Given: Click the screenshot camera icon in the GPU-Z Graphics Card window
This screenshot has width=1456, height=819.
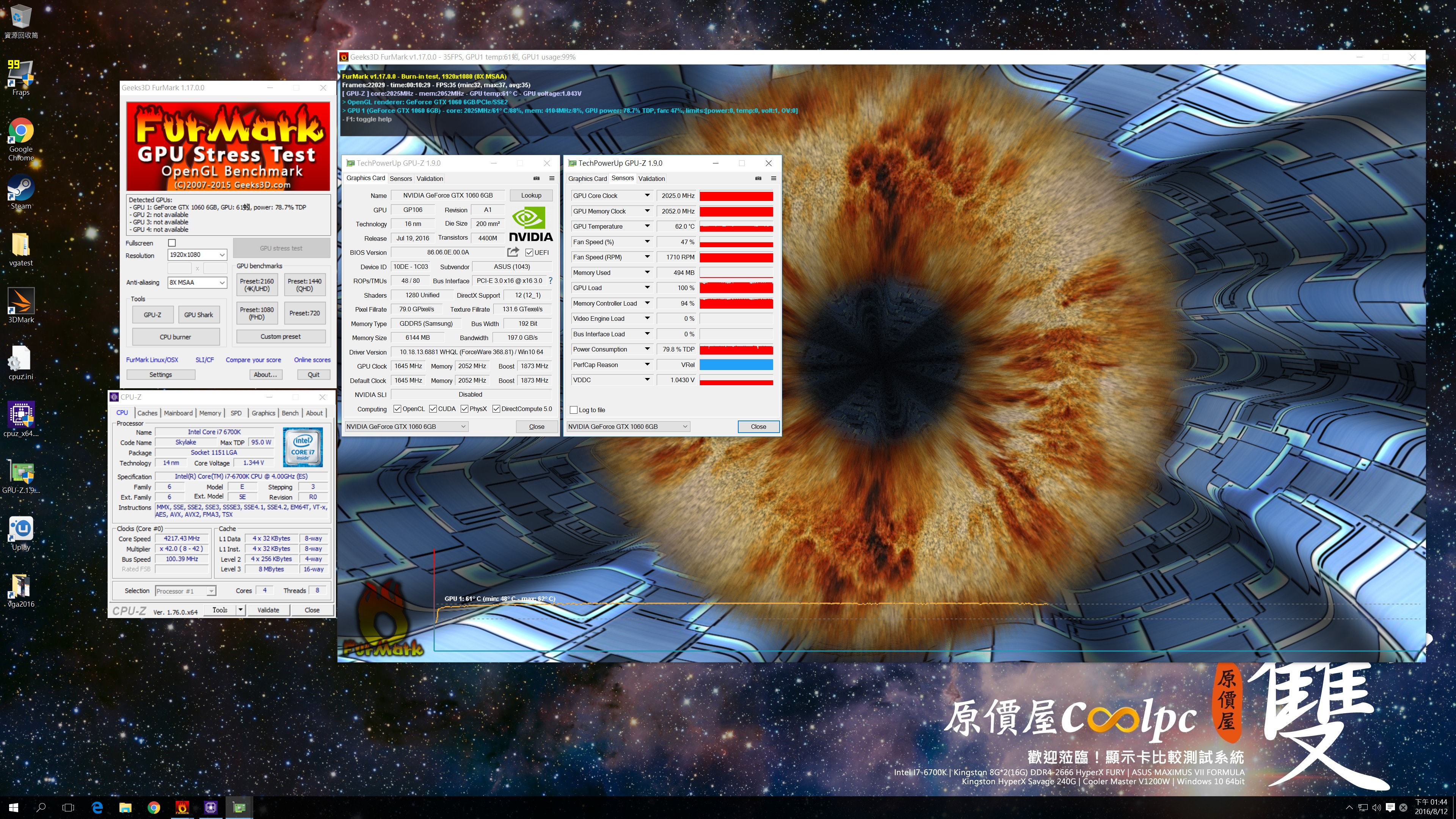Looking at the screenshot, I should (537, 178).
